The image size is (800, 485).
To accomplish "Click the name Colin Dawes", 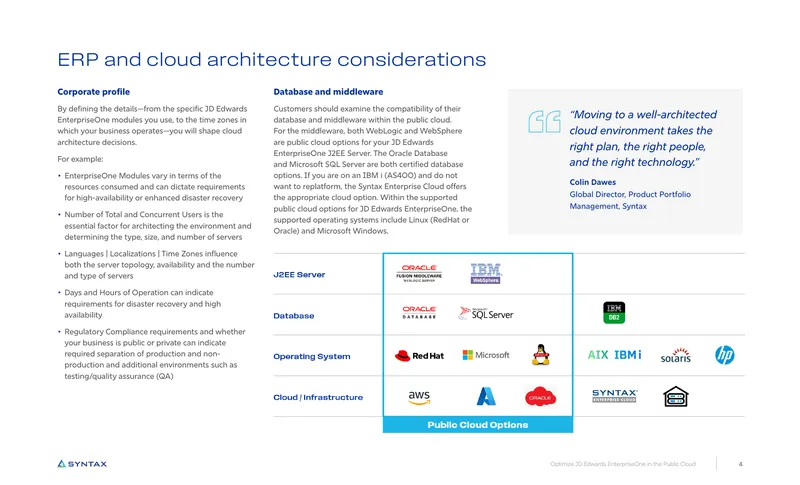I will 592,182.
